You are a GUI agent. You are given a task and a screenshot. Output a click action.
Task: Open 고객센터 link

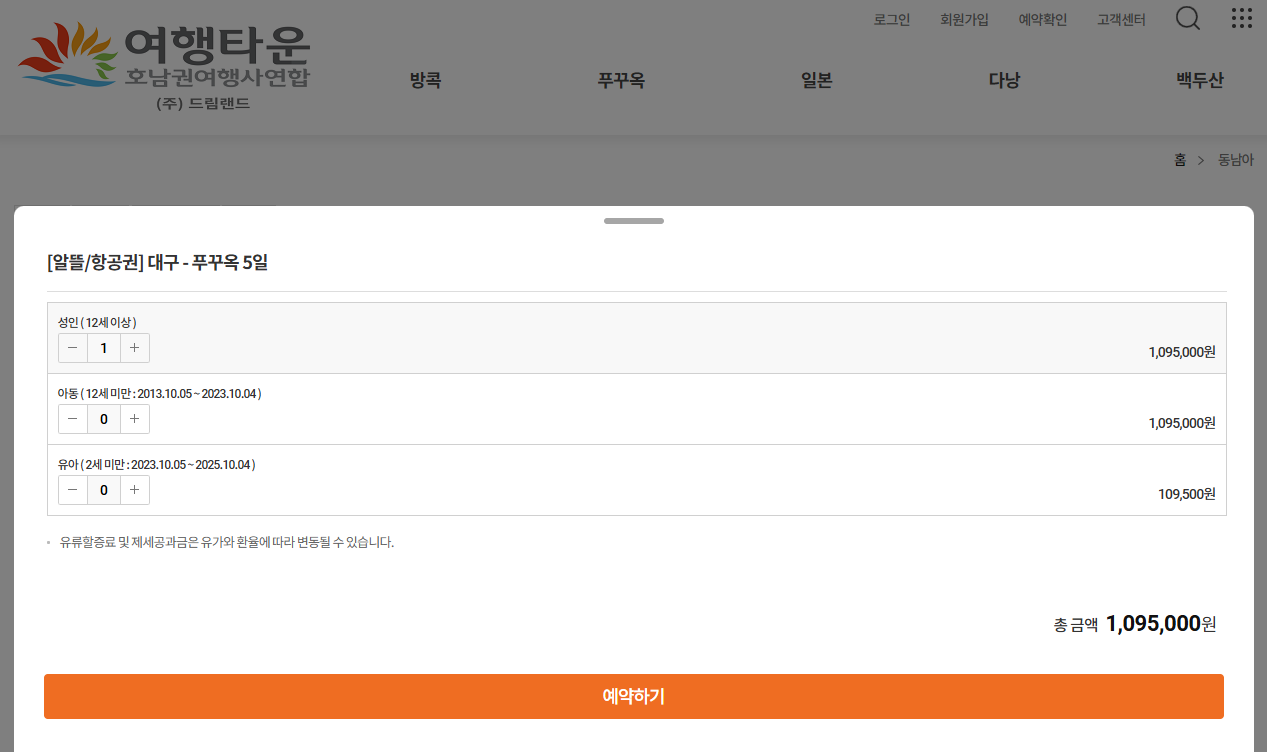(1121, 20)
